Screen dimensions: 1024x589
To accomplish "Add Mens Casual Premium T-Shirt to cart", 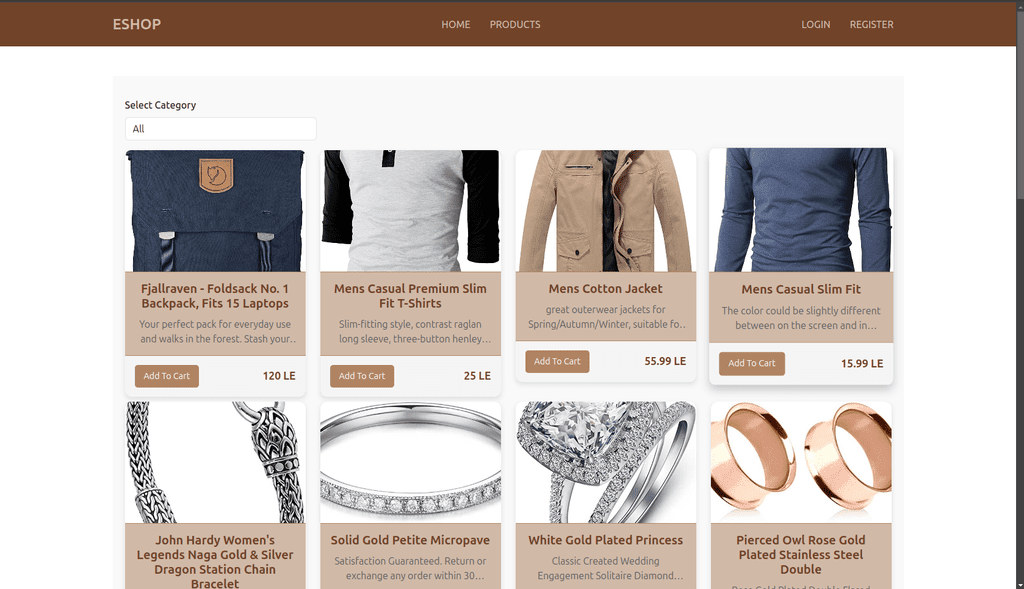I will [x=362, y=376].
